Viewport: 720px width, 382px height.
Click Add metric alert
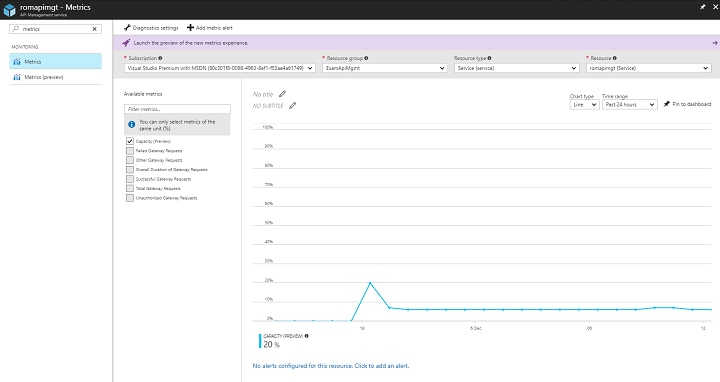click(210, 28)
